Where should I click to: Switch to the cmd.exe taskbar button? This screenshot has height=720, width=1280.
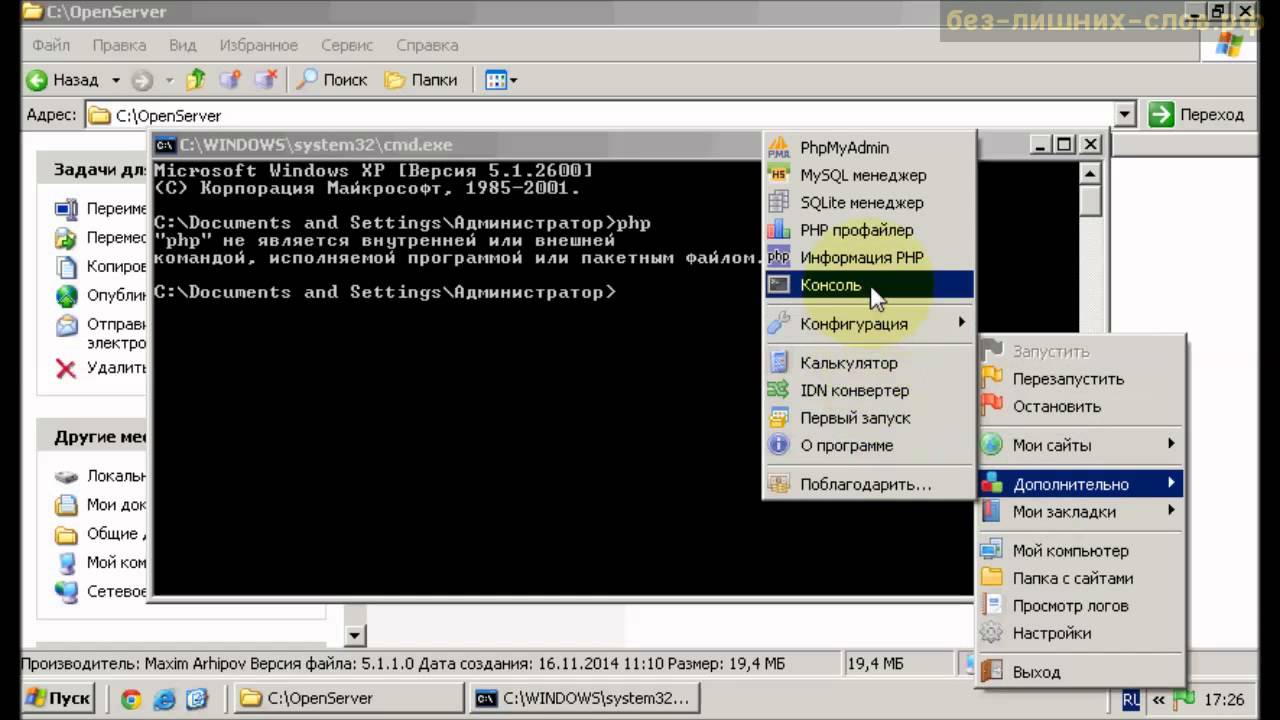584,698
